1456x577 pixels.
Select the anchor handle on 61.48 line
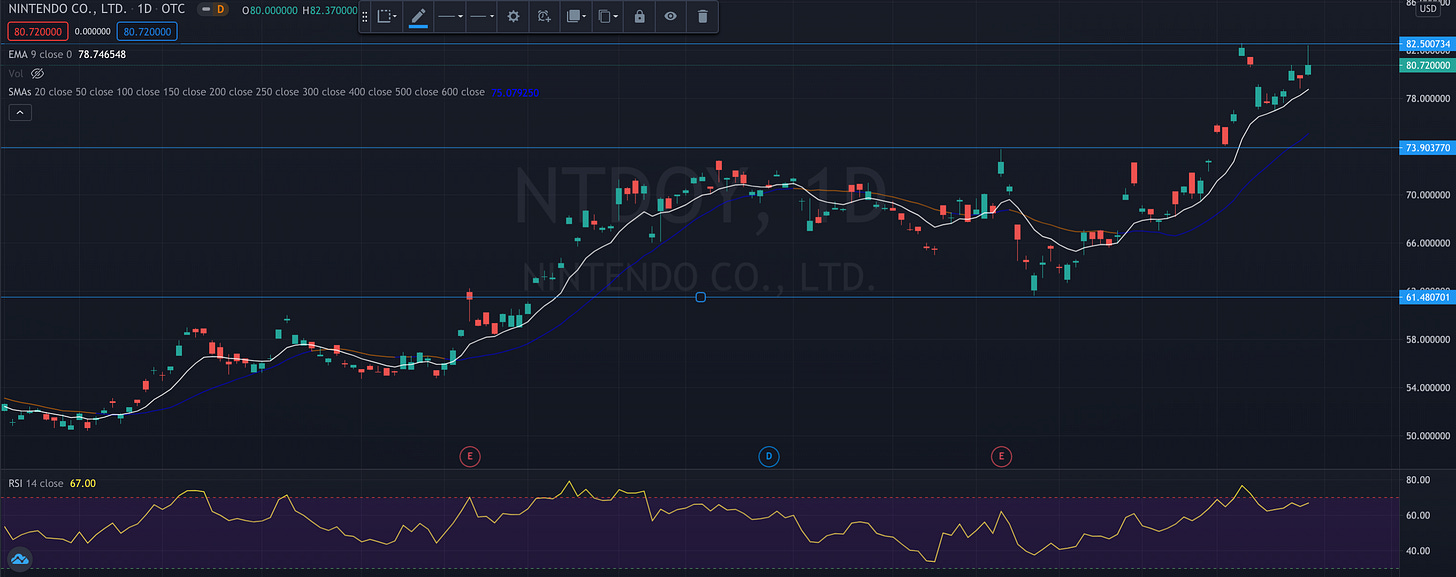pos(700,297)
